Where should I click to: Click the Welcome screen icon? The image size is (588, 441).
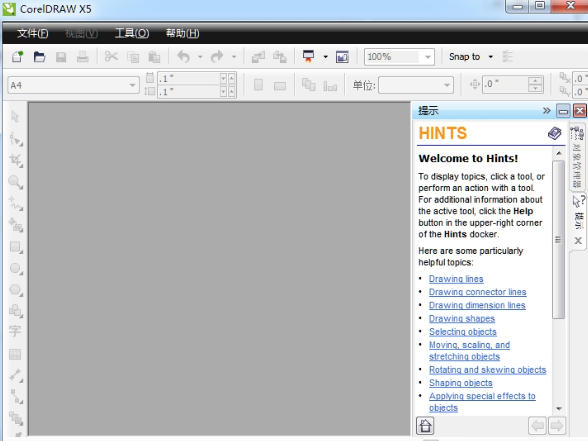tap(342, 57)
